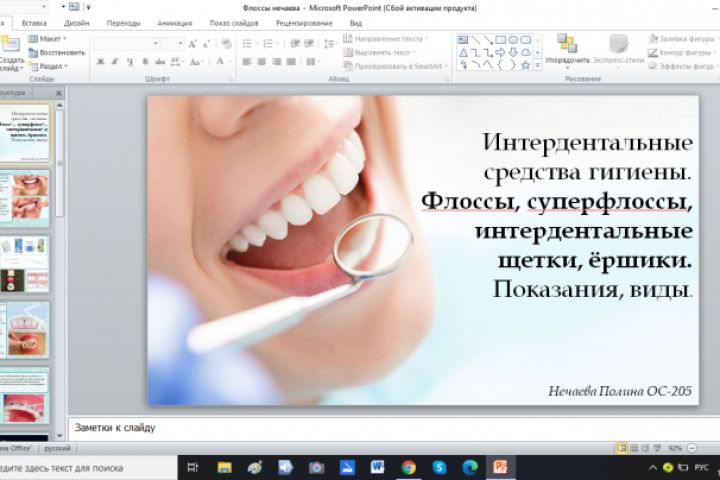This screenshot has width=720, height=480.
Task: Increase list indent level
Action: [x=309, y=44]
